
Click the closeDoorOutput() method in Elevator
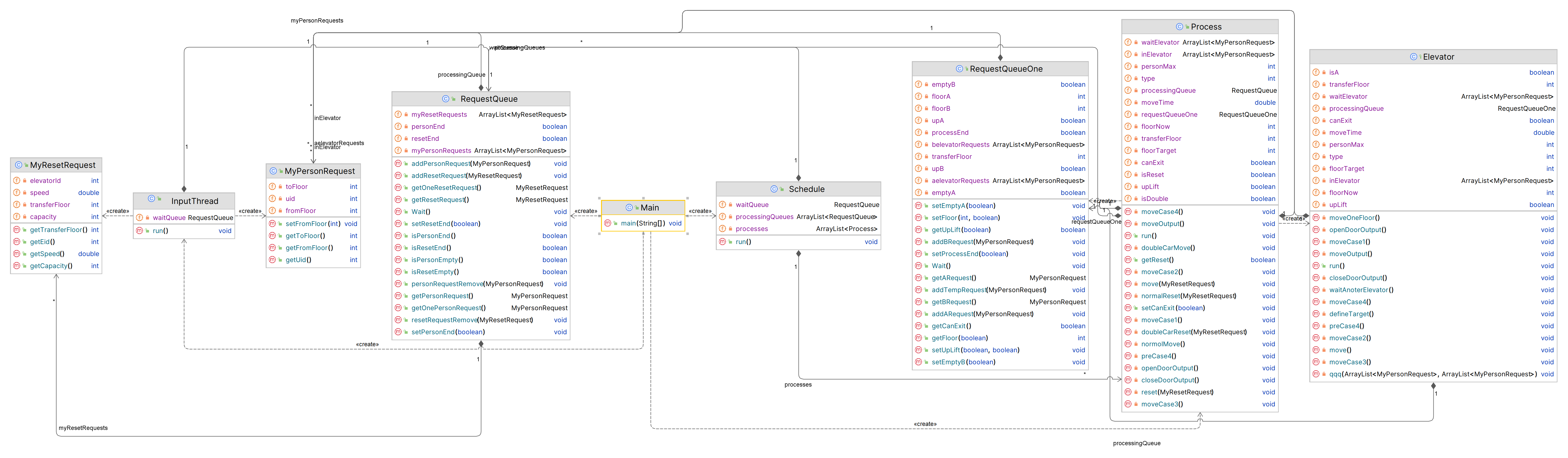1433,278
